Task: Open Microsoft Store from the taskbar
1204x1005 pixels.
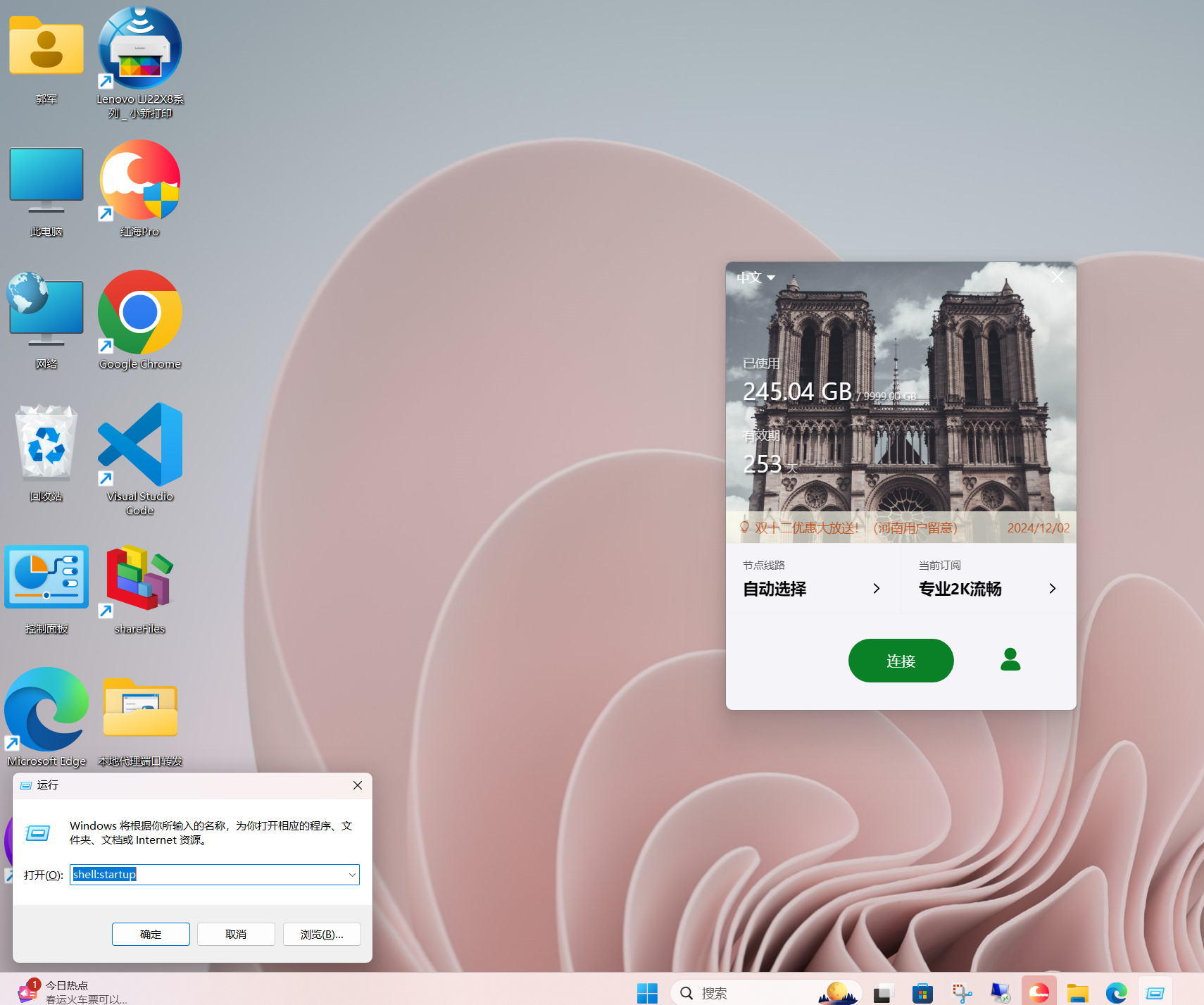Action: tap(922, 993)
